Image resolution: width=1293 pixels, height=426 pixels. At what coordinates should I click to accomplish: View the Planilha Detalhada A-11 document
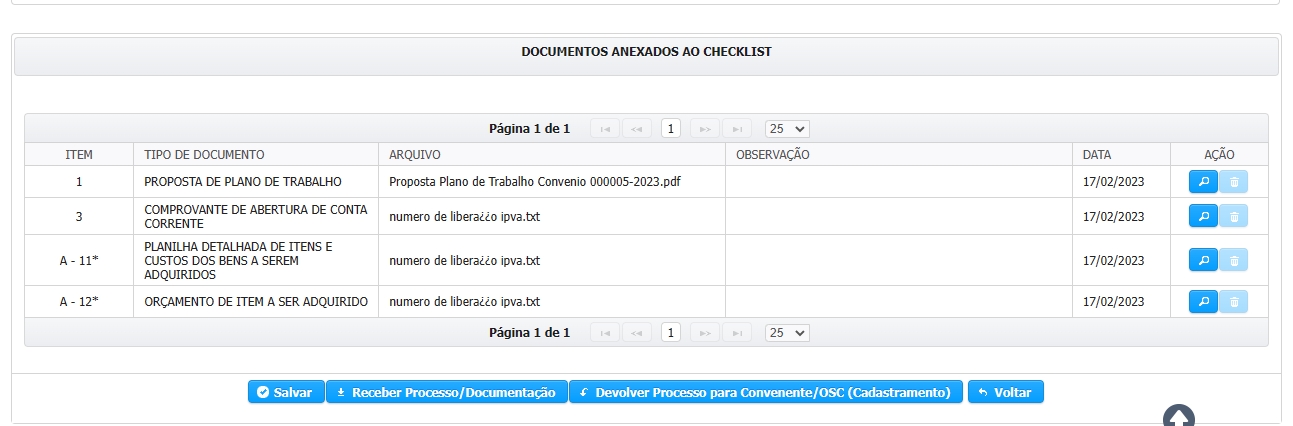(1203, 260)
